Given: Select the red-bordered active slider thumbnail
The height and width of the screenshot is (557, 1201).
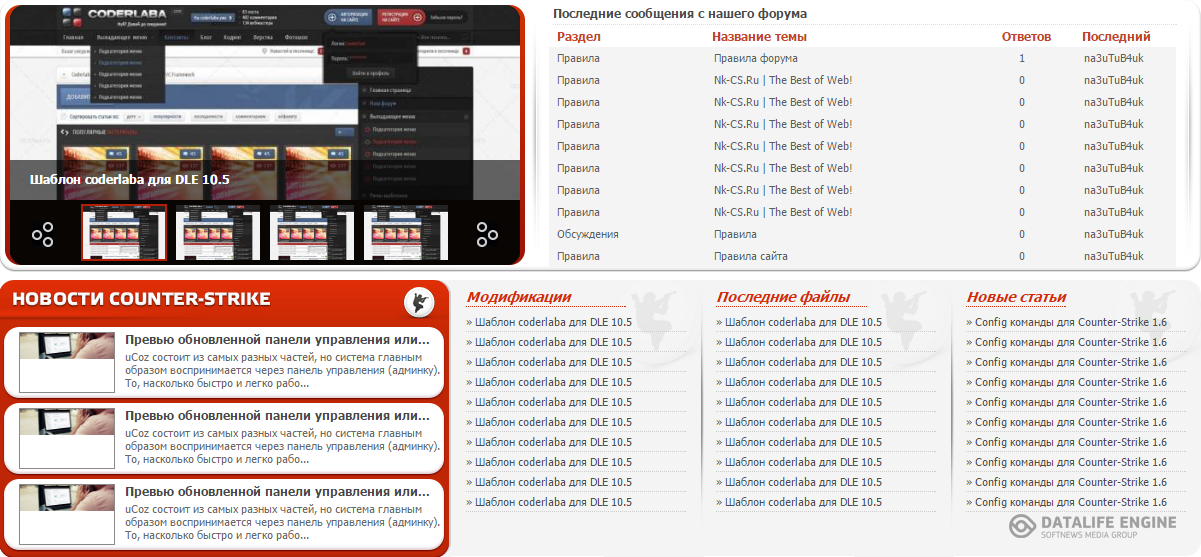Looking at the screenshot, I should point(124,233).
